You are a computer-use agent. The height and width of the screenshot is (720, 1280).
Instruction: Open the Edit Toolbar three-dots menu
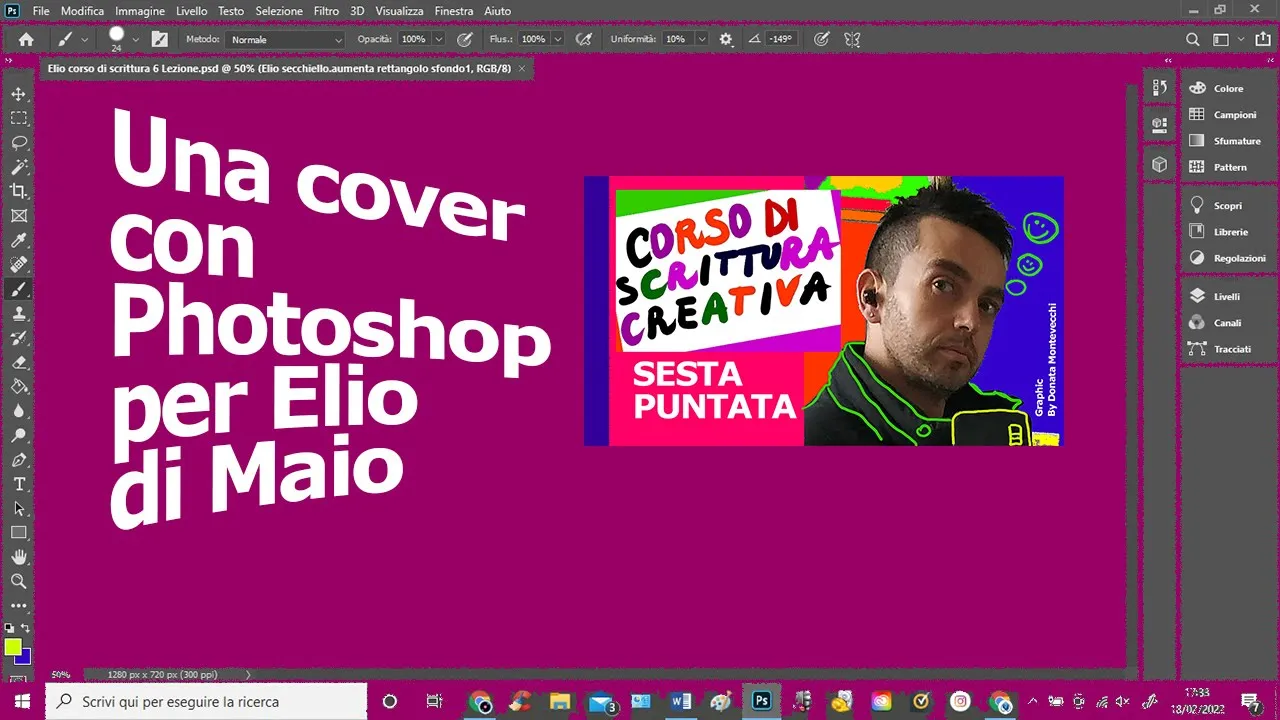pyautogui.click(x=19, y=605)
